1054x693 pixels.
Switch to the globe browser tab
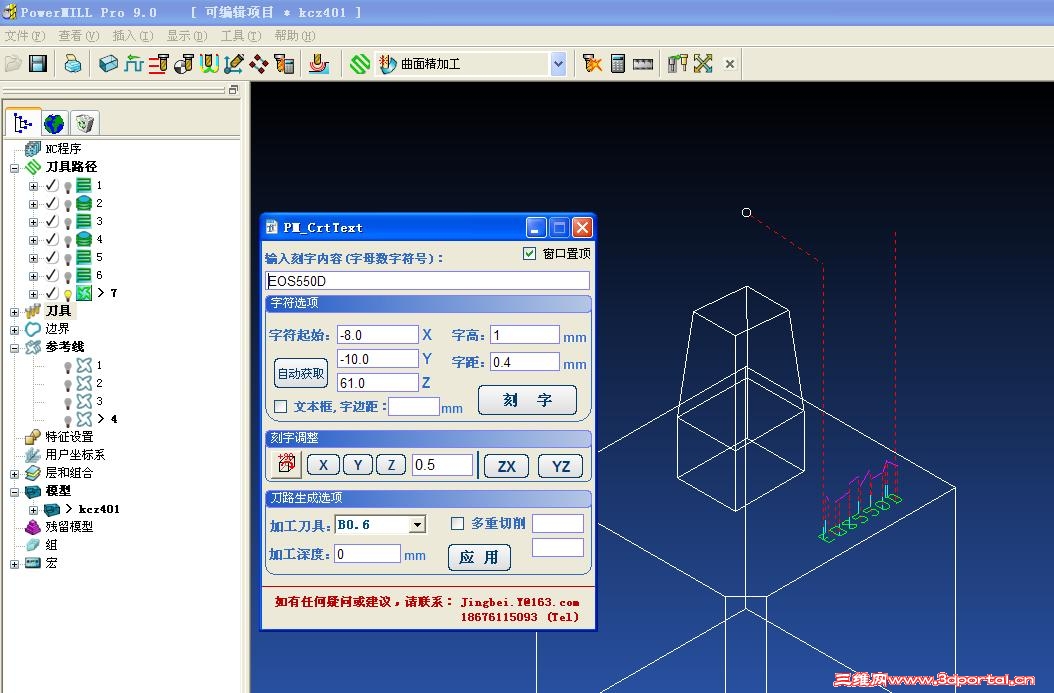click(x=54, y=123)
